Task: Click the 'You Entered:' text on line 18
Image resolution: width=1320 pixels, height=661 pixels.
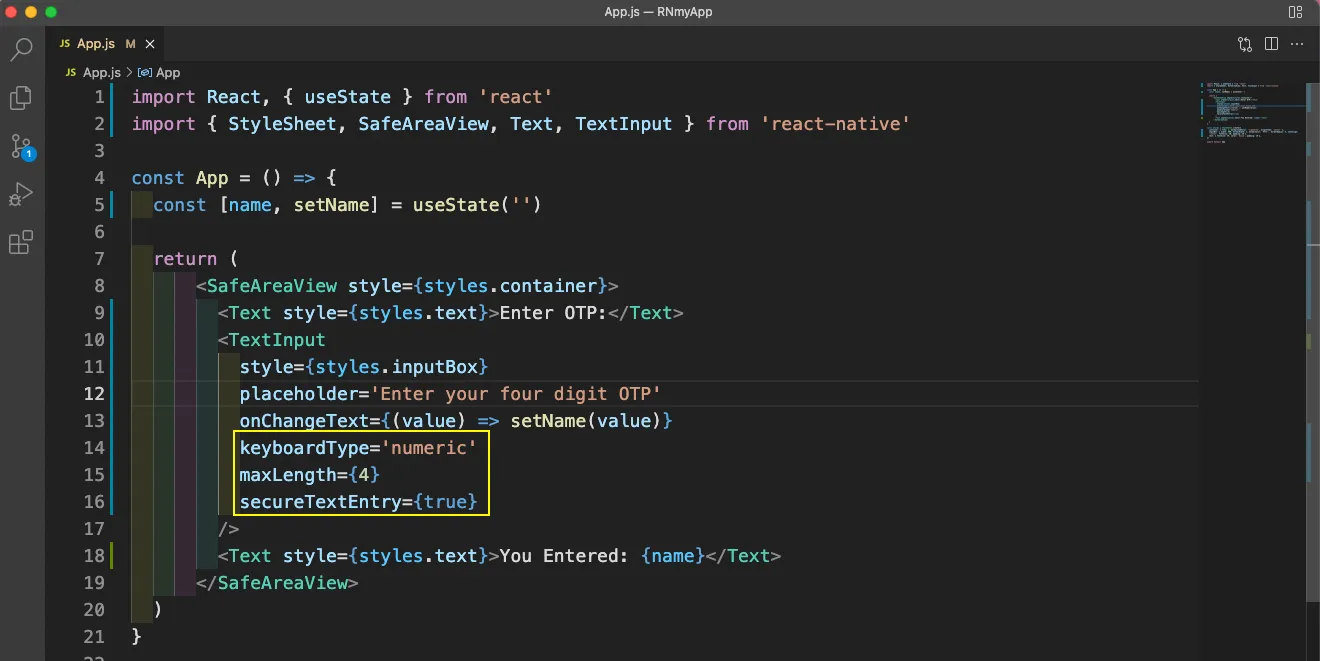Action: [564, 556]
